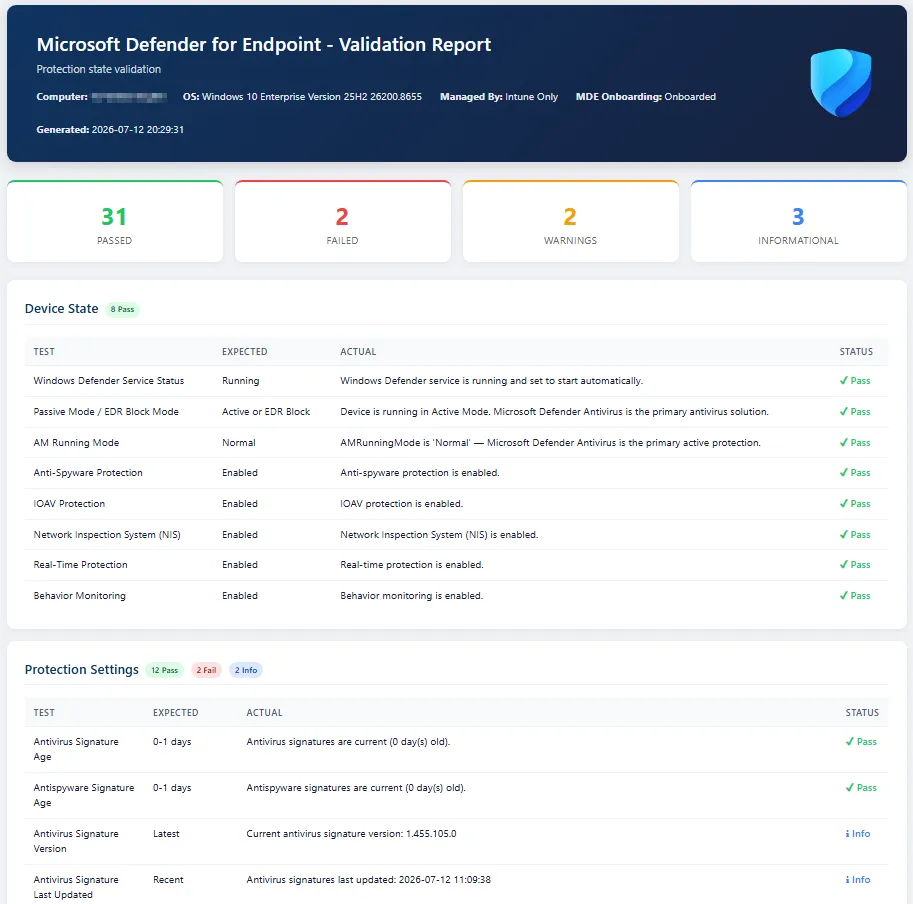Click 'Managed By: Intune Only' header text
This screenshot has height=904, width=913.
499,97
